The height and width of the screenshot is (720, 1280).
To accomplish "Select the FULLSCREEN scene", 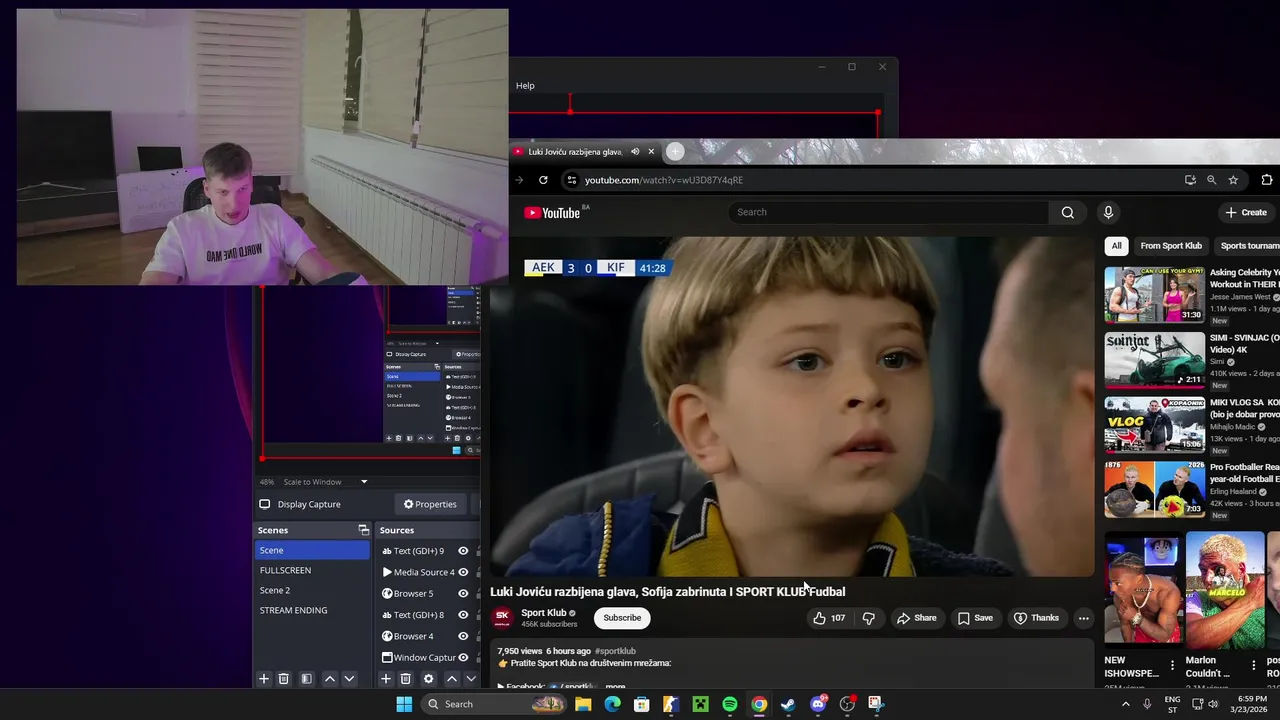I will click(312, 570).
